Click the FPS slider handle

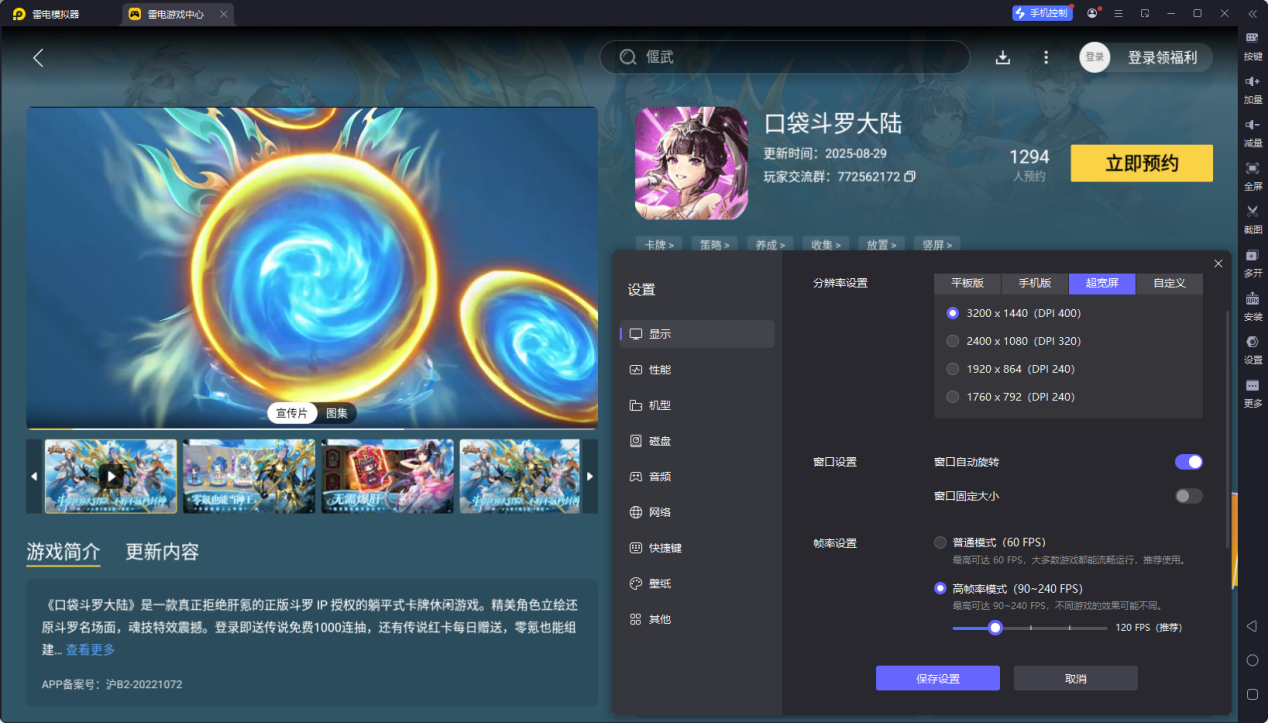click(995, 628)
